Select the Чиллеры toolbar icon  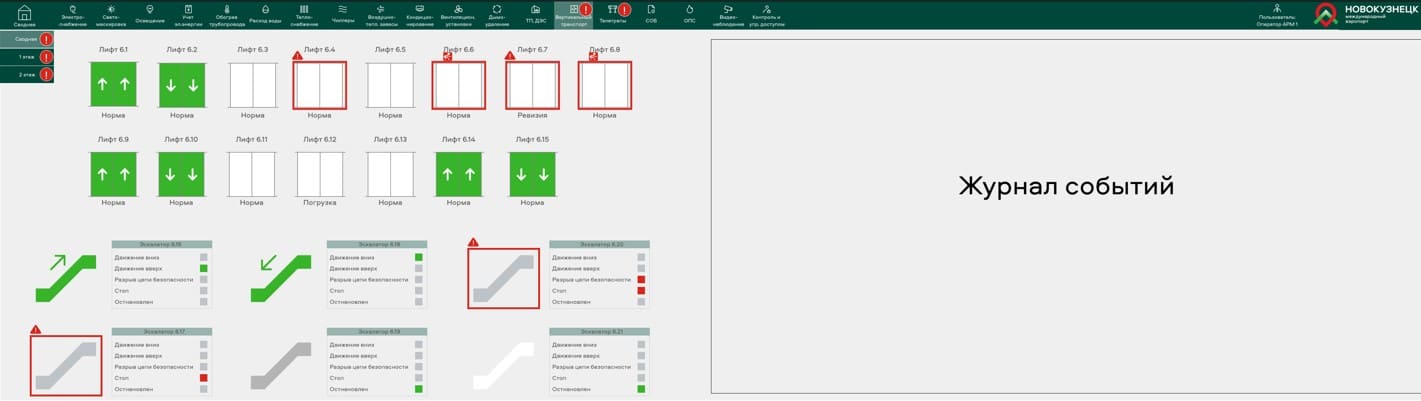342,14
